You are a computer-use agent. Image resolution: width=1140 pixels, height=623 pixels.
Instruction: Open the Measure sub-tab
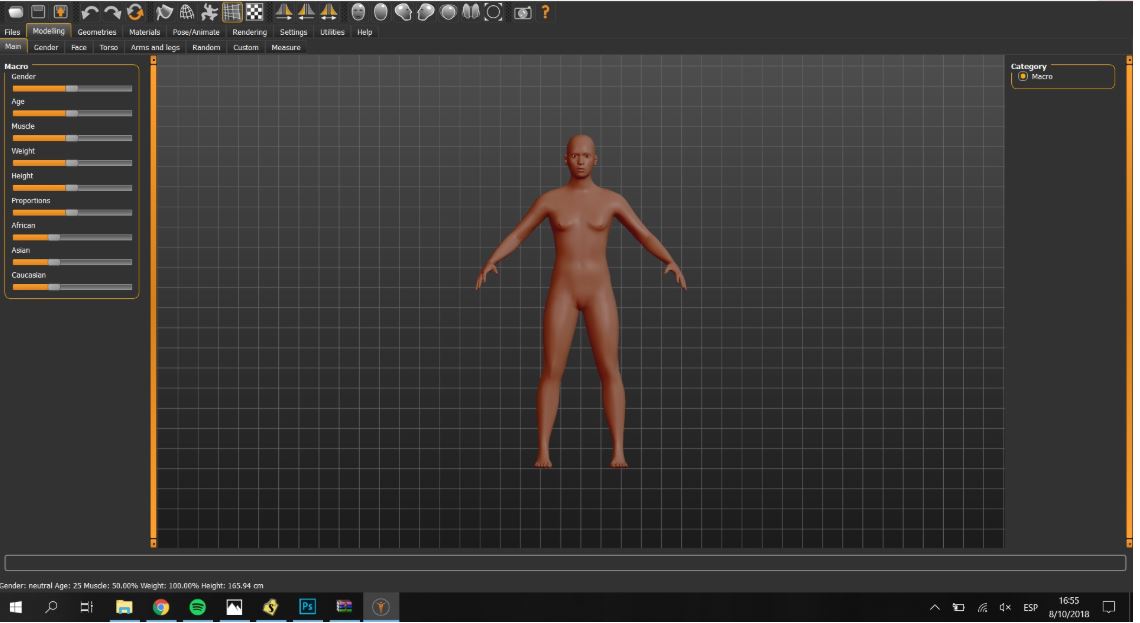tap(286, 47)
